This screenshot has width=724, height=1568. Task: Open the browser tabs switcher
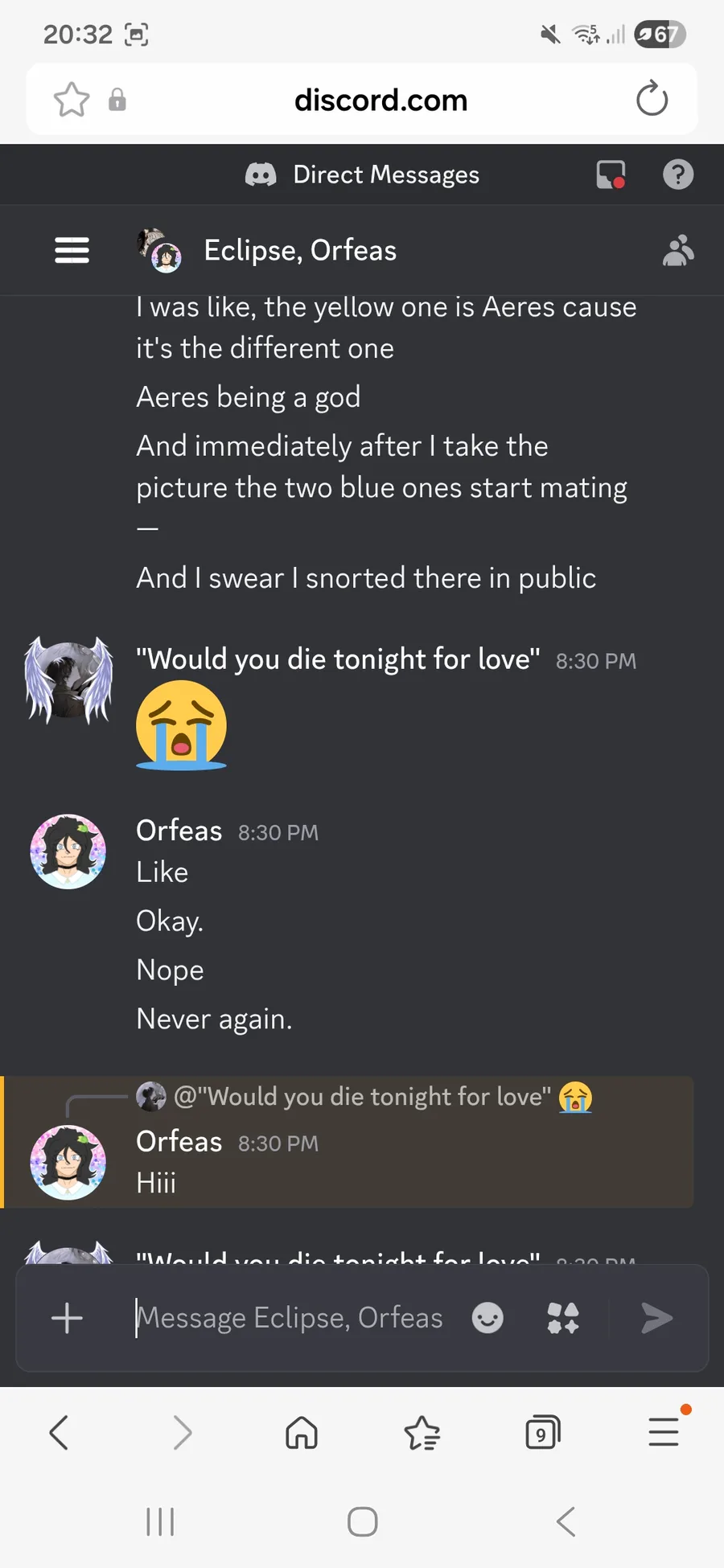(x=542, y=1433)
